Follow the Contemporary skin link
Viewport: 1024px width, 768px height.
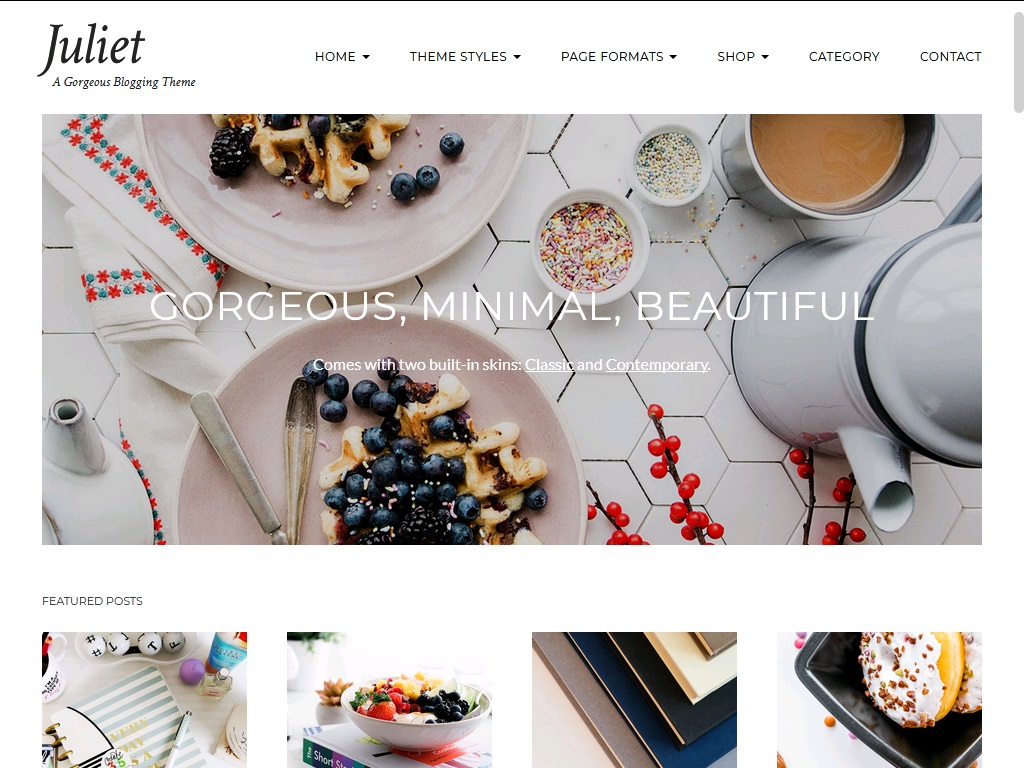[x=656, y=364]
